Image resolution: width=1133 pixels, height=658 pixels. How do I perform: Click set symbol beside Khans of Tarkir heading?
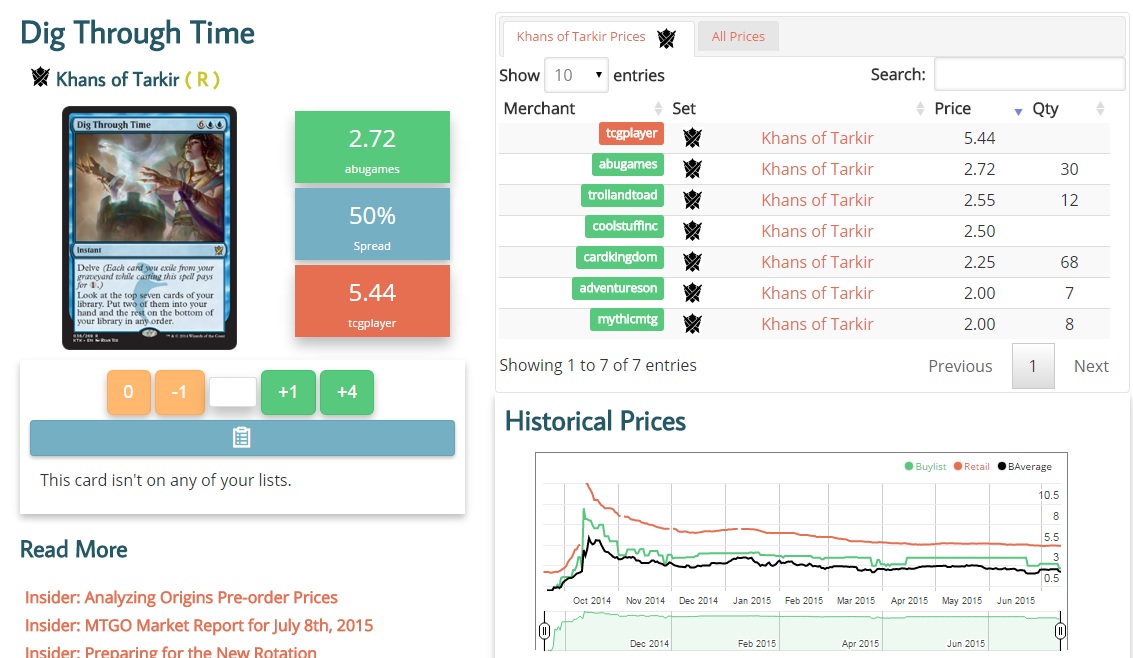click(x=40, y=78)
